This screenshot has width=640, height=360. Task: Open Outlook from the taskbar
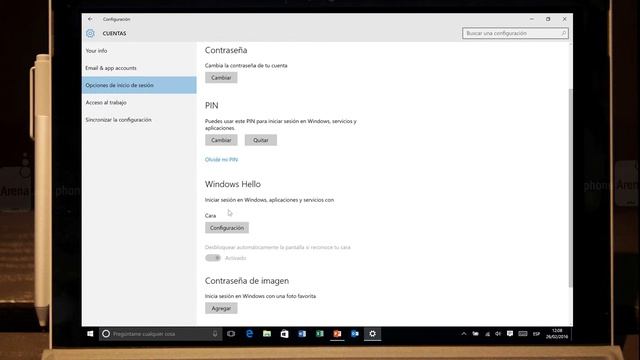[x=355, y=334]
